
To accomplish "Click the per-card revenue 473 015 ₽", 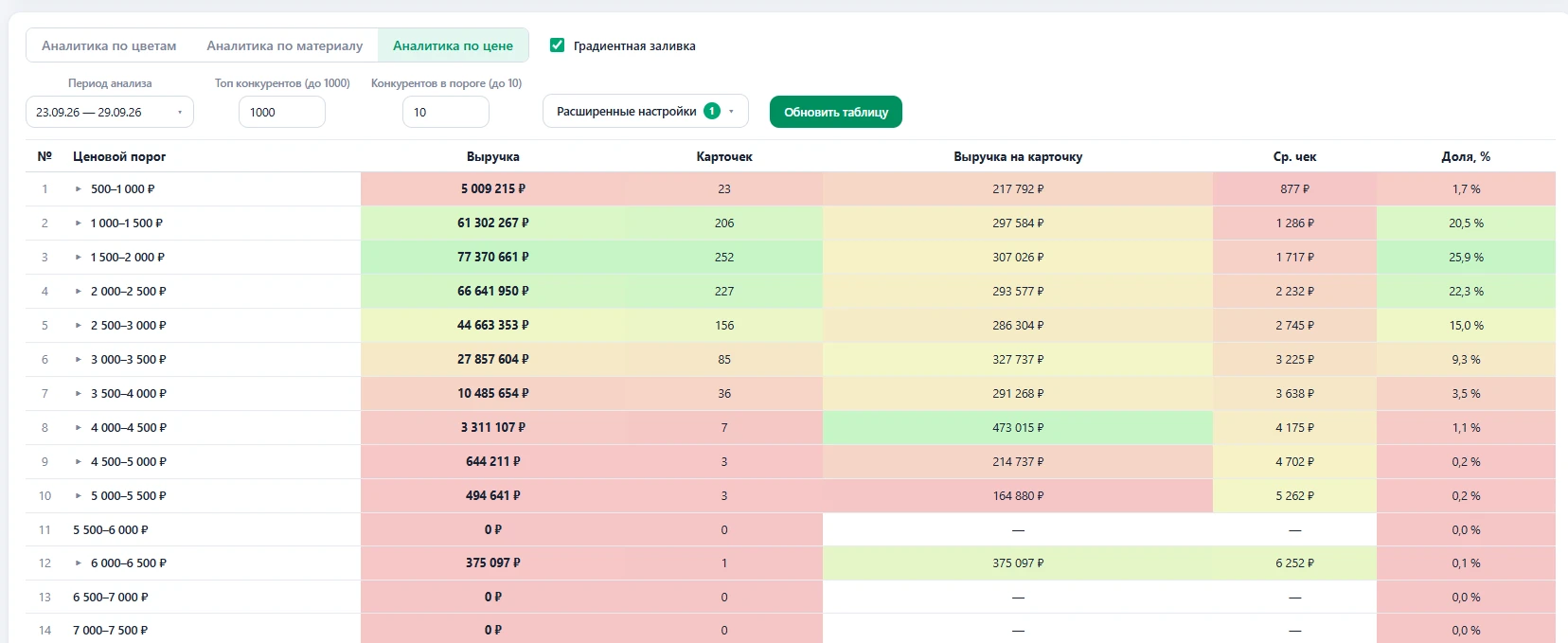I will click(1018, 428).
